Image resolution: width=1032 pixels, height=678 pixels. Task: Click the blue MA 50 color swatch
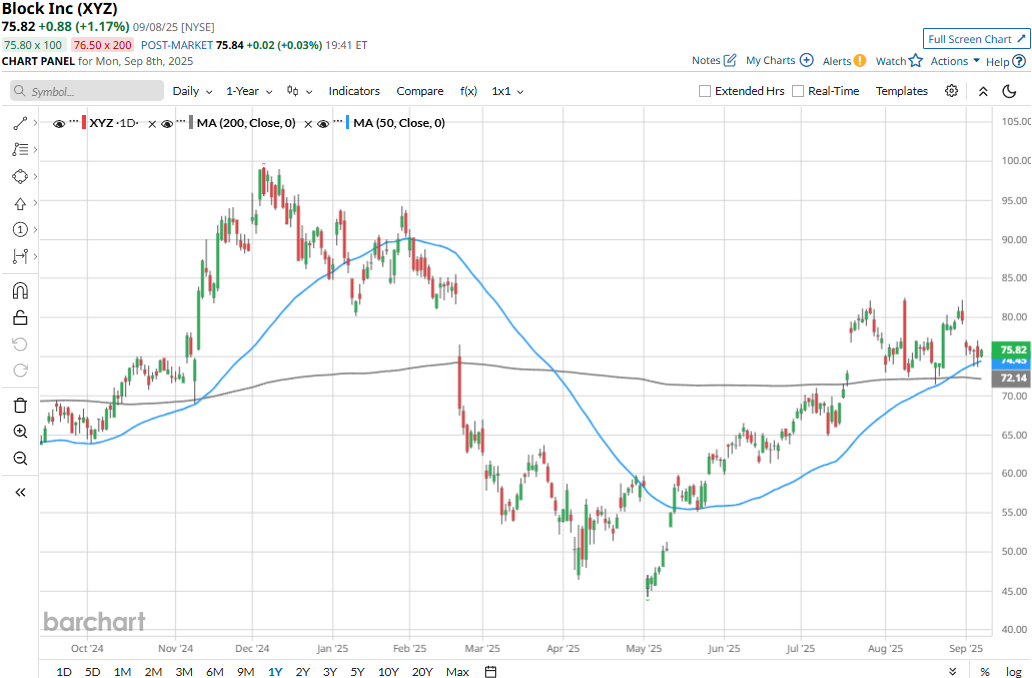pos(348,122)
